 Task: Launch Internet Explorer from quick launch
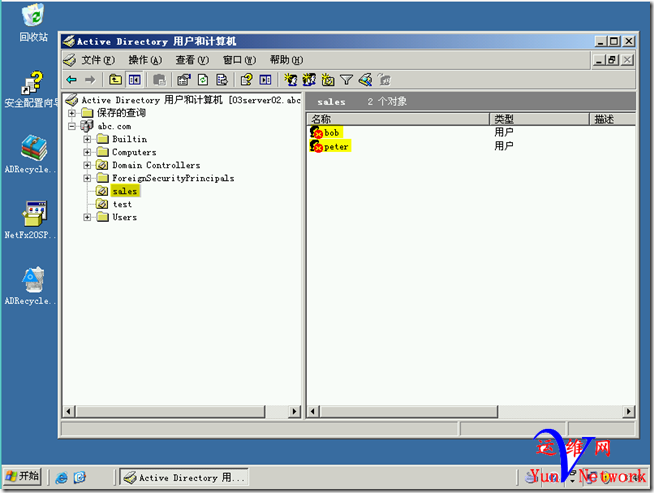tap(61, 478)
